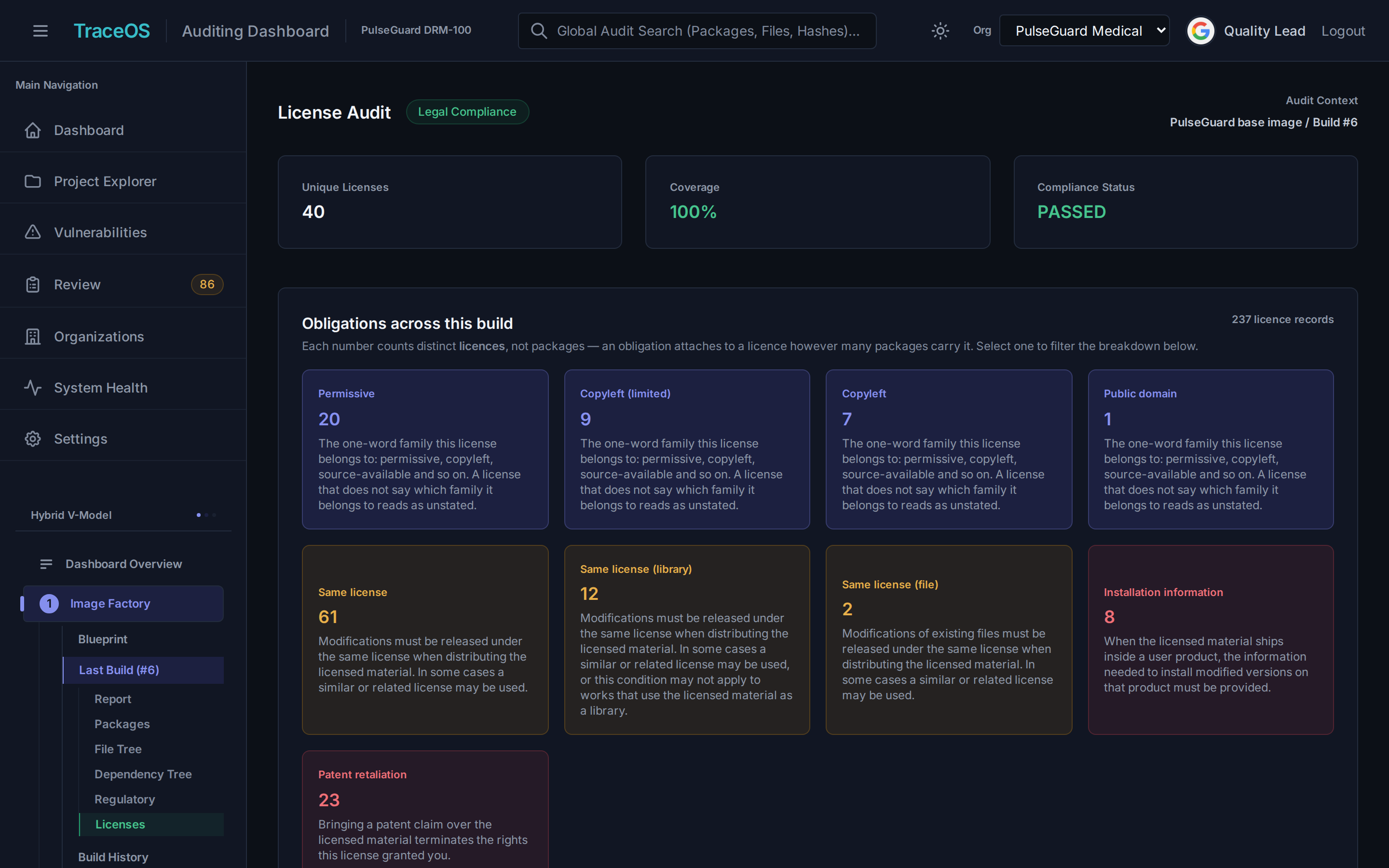Filter by the Installation information card
Image resolution: width=1389 pixels, height=868 pixels.
coord(1211,639)
